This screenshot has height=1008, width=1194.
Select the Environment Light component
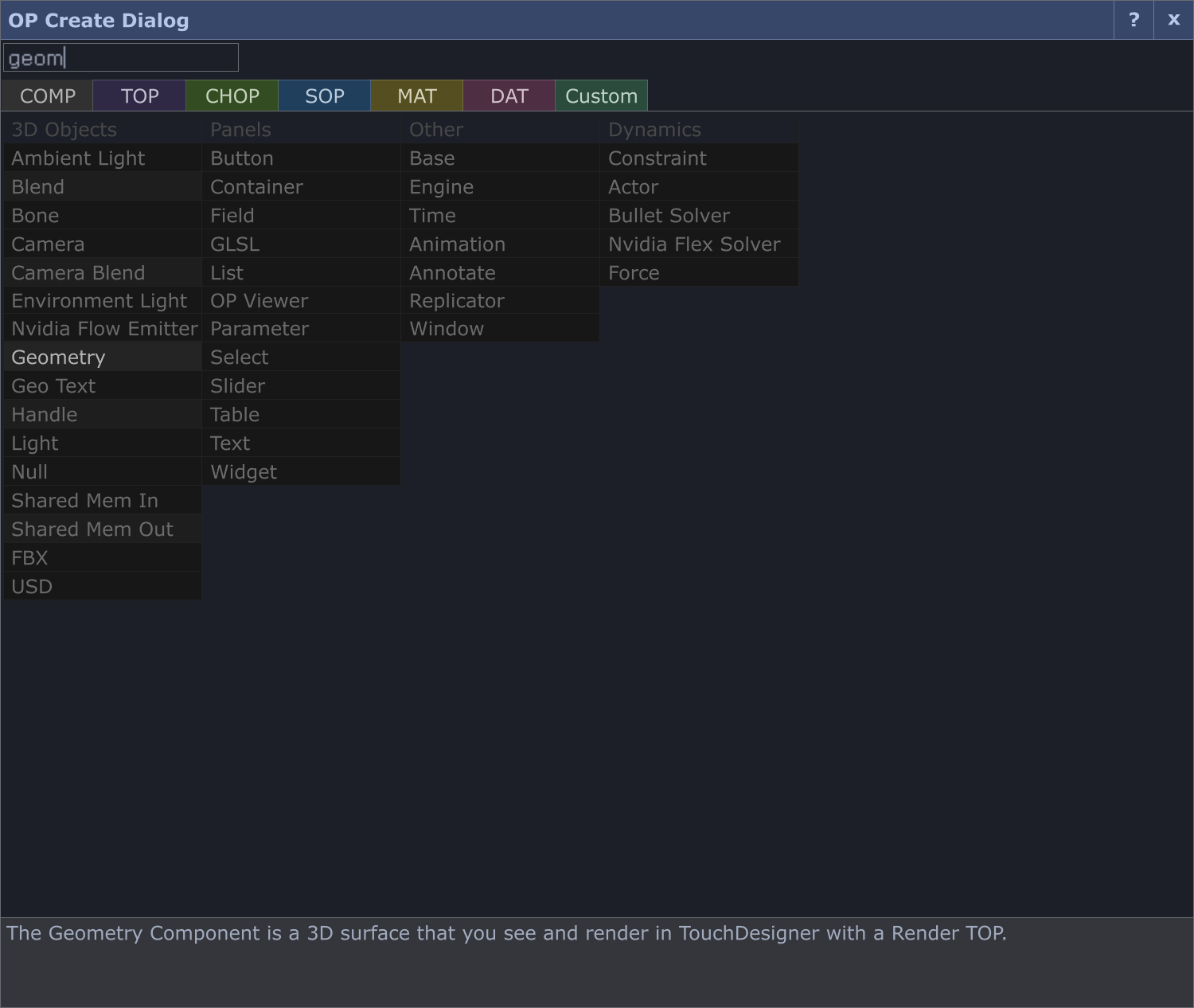tap(99, 301)
